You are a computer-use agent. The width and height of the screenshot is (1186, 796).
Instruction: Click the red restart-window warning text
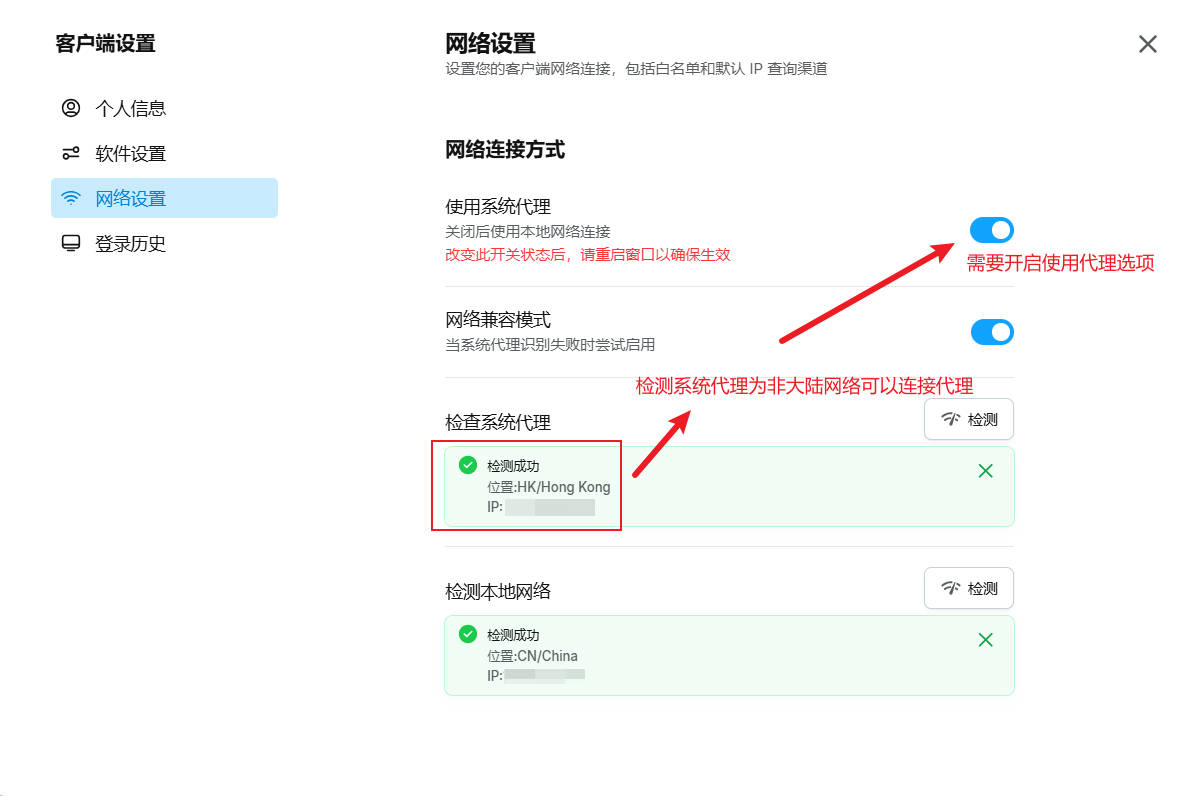tap(587, 255)
